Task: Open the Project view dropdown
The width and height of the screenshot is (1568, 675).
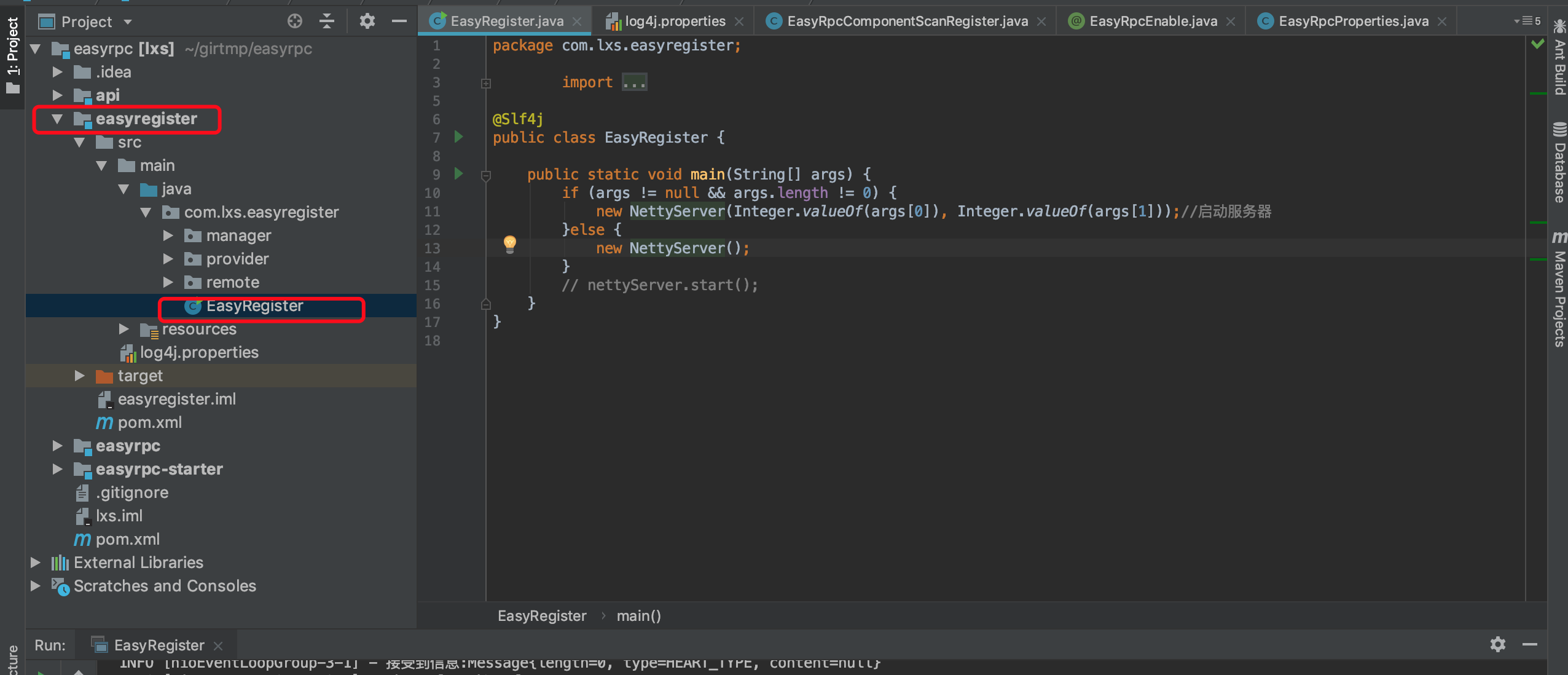Action: click(128, 22)
